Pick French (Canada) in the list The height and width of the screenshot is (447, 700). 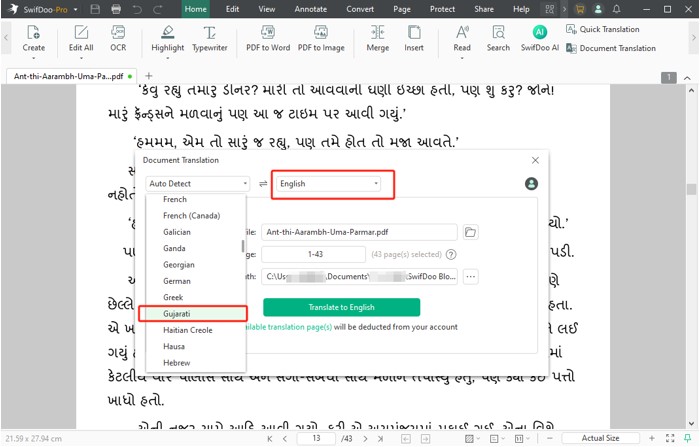(194, 216)
